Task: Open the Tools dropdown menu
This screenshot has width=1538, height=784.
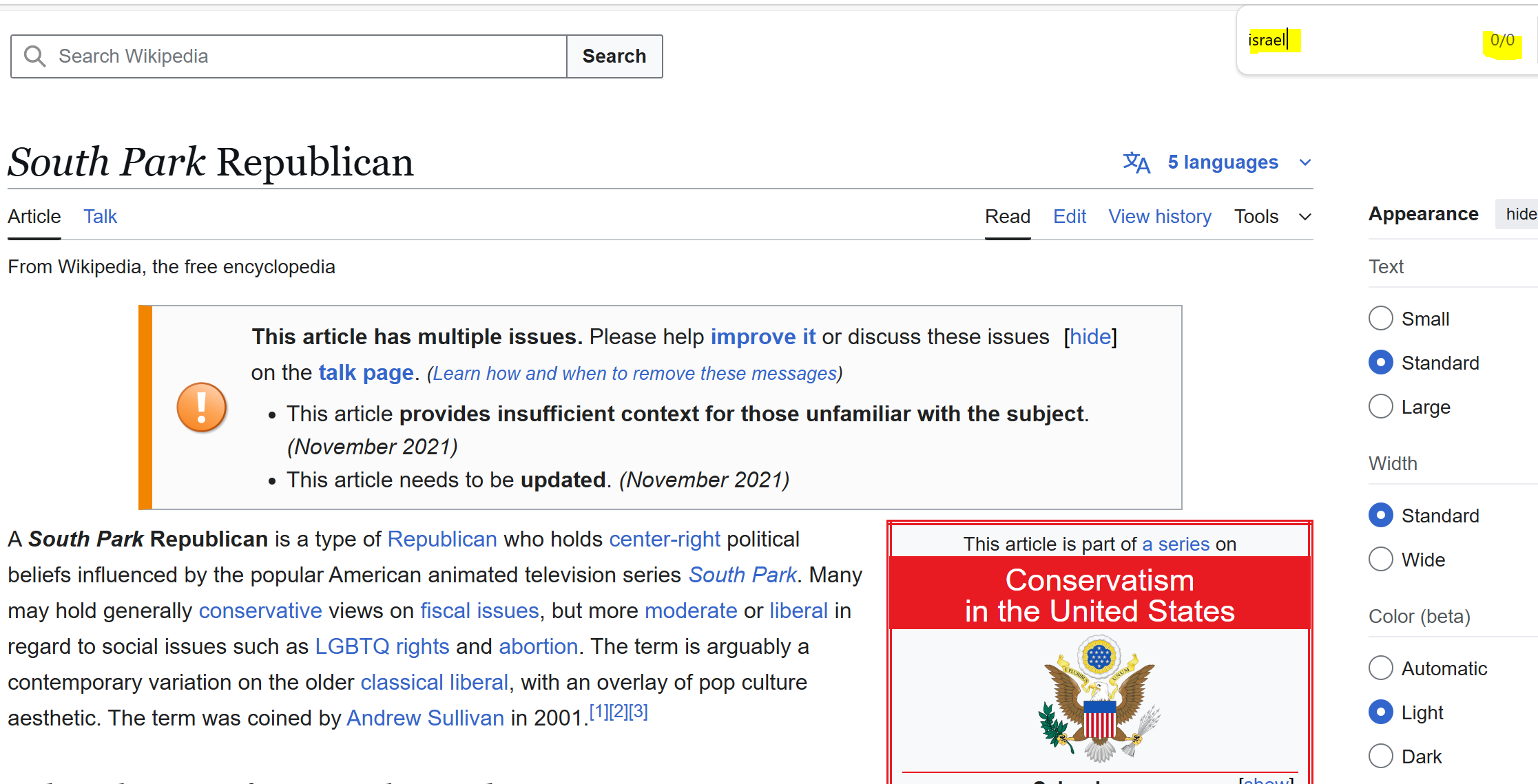Action: [1273, 216]
